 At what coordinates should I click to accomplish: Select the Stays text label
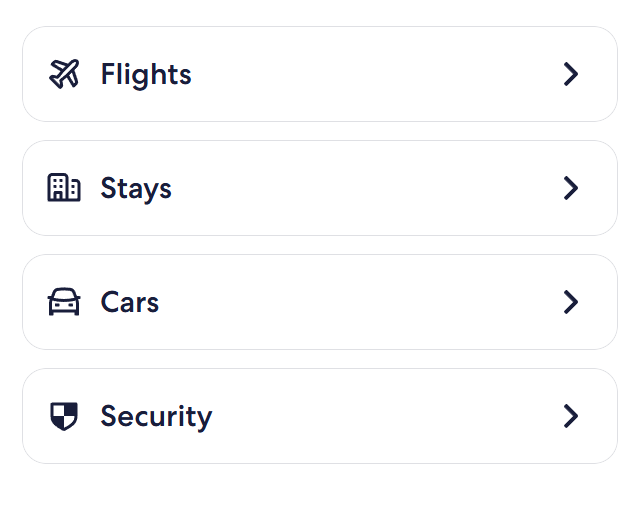(x=136, y=189)
